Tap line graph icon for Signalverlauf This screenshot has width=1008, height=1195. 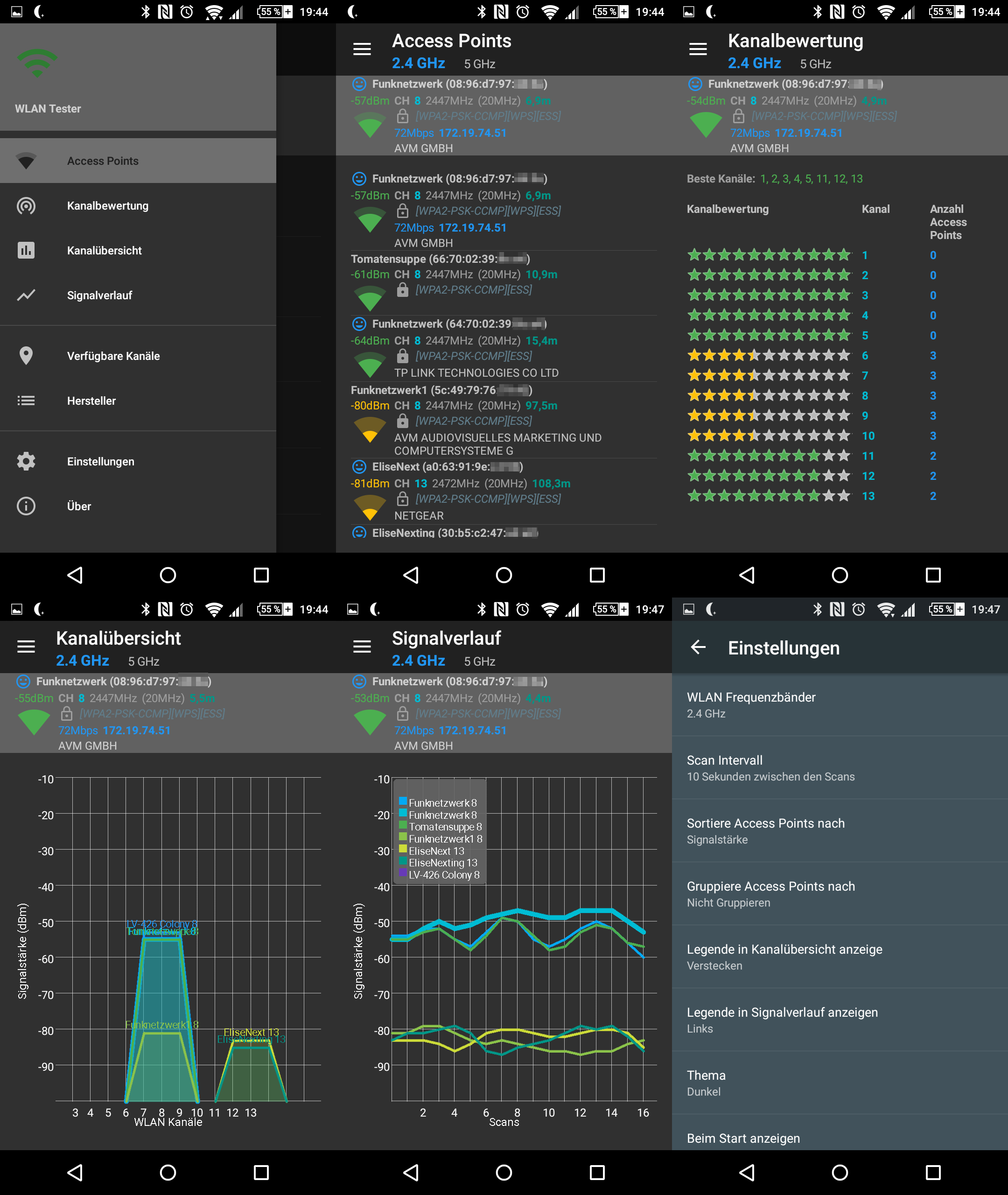pos(26,295)
